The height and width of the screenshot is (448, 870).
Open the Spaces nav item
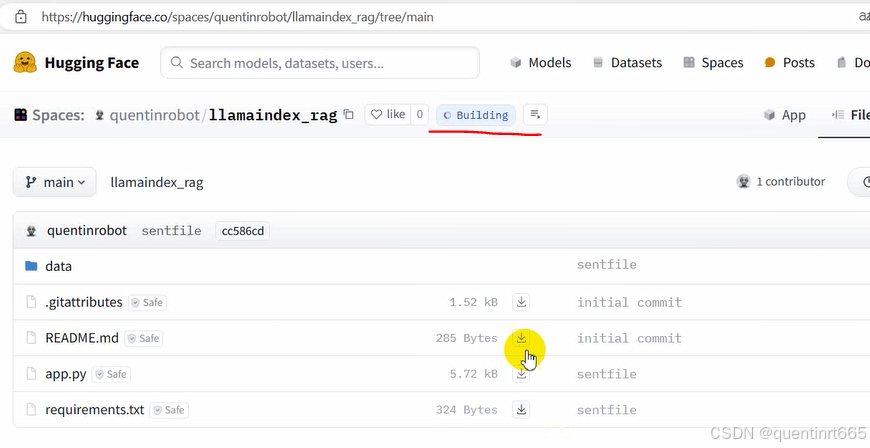point(713,63)
